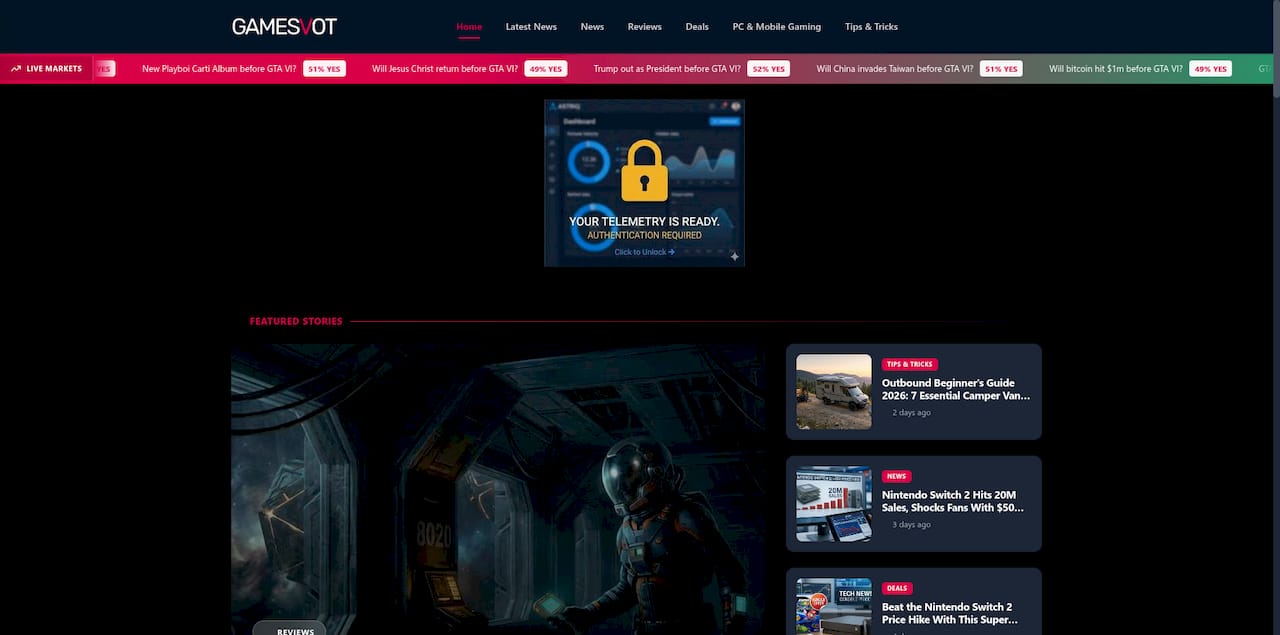Open 'Outbound Beginner's Guide 2026' article
Screen dimensions: 1280x635
[956, 389]
